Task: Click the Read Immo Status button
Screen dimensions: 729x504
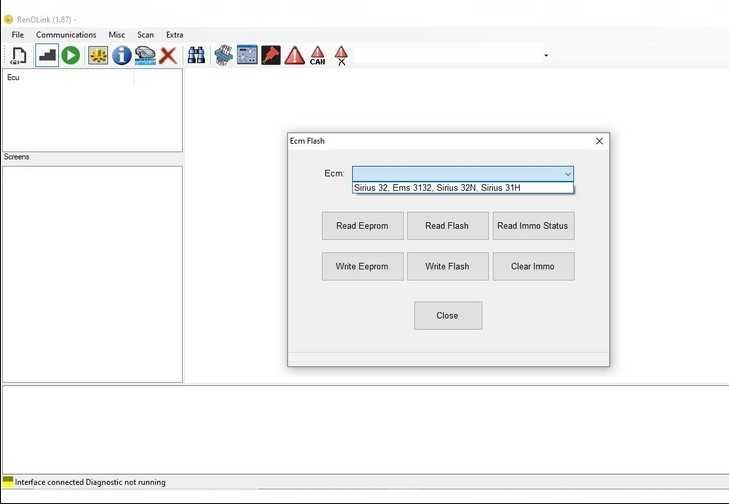Action: tap(533, 226)
